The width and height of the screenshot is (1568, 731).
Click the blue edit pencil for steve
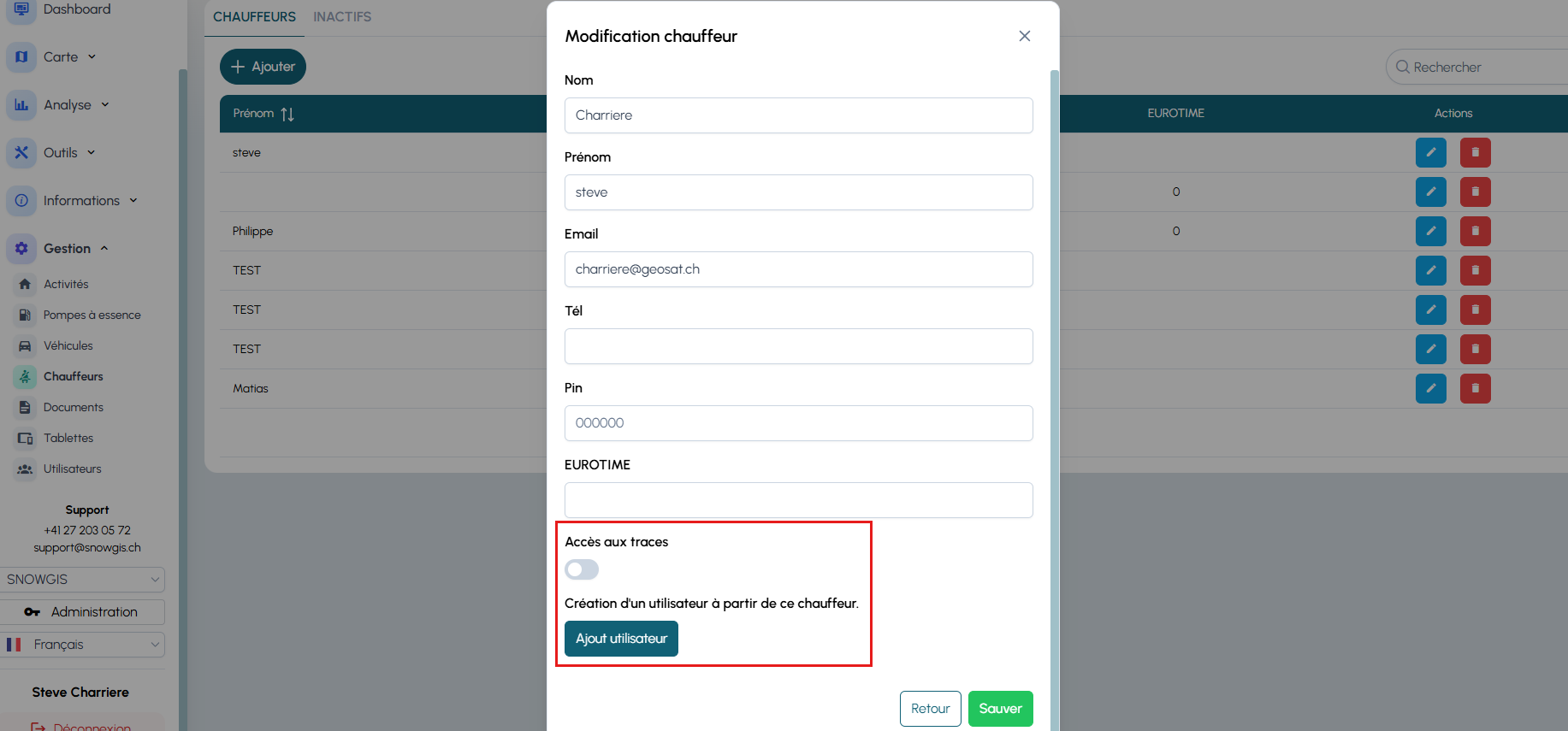[1430, 153]
